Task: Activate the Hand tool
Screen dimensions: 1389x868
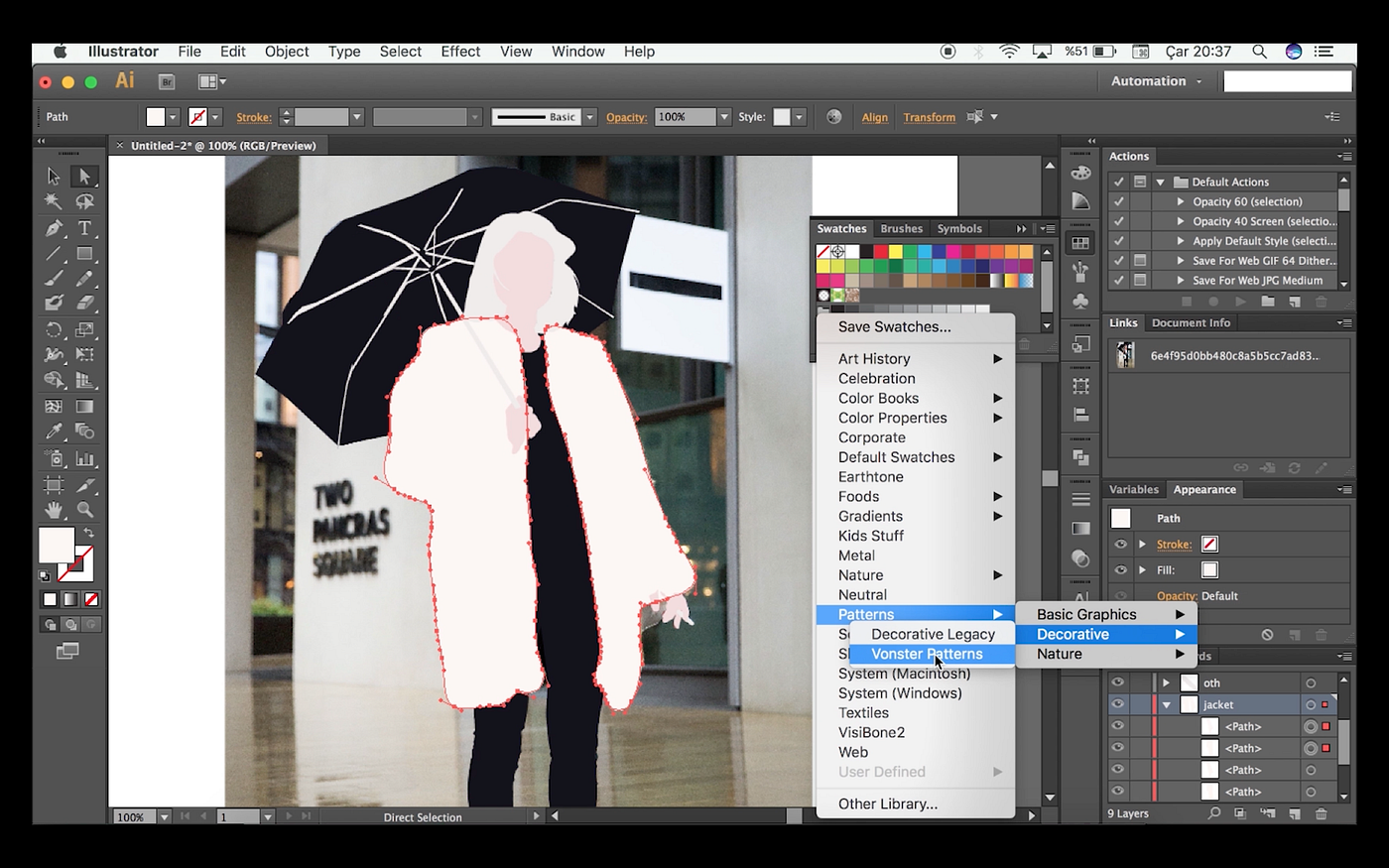Action: [54, 510]
